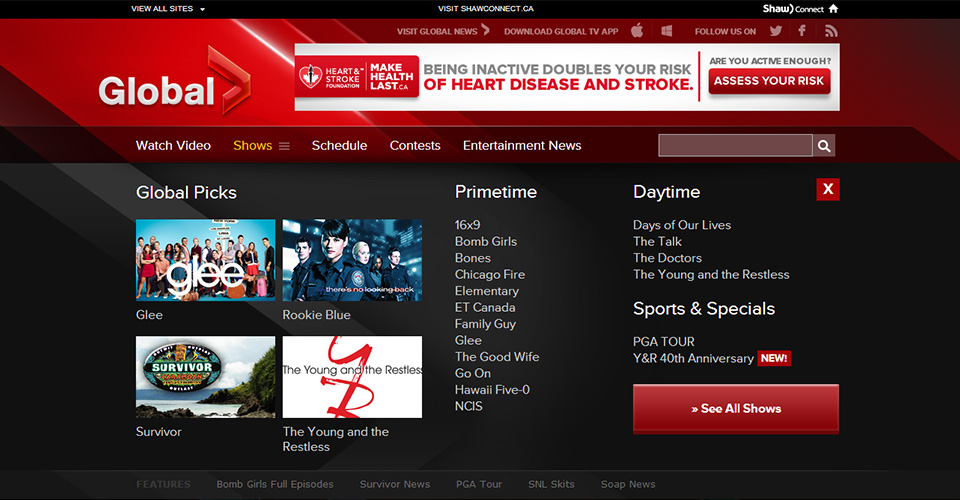Click the Global logo

(x=174, y=83)
